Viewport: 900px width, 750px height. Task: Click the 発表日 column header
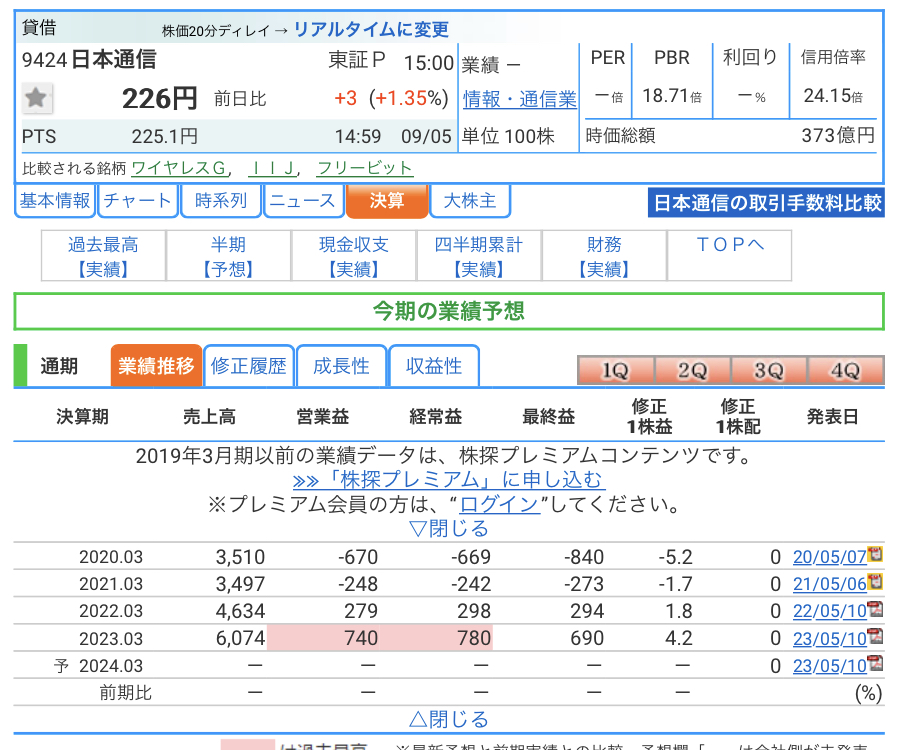(832, 417)
